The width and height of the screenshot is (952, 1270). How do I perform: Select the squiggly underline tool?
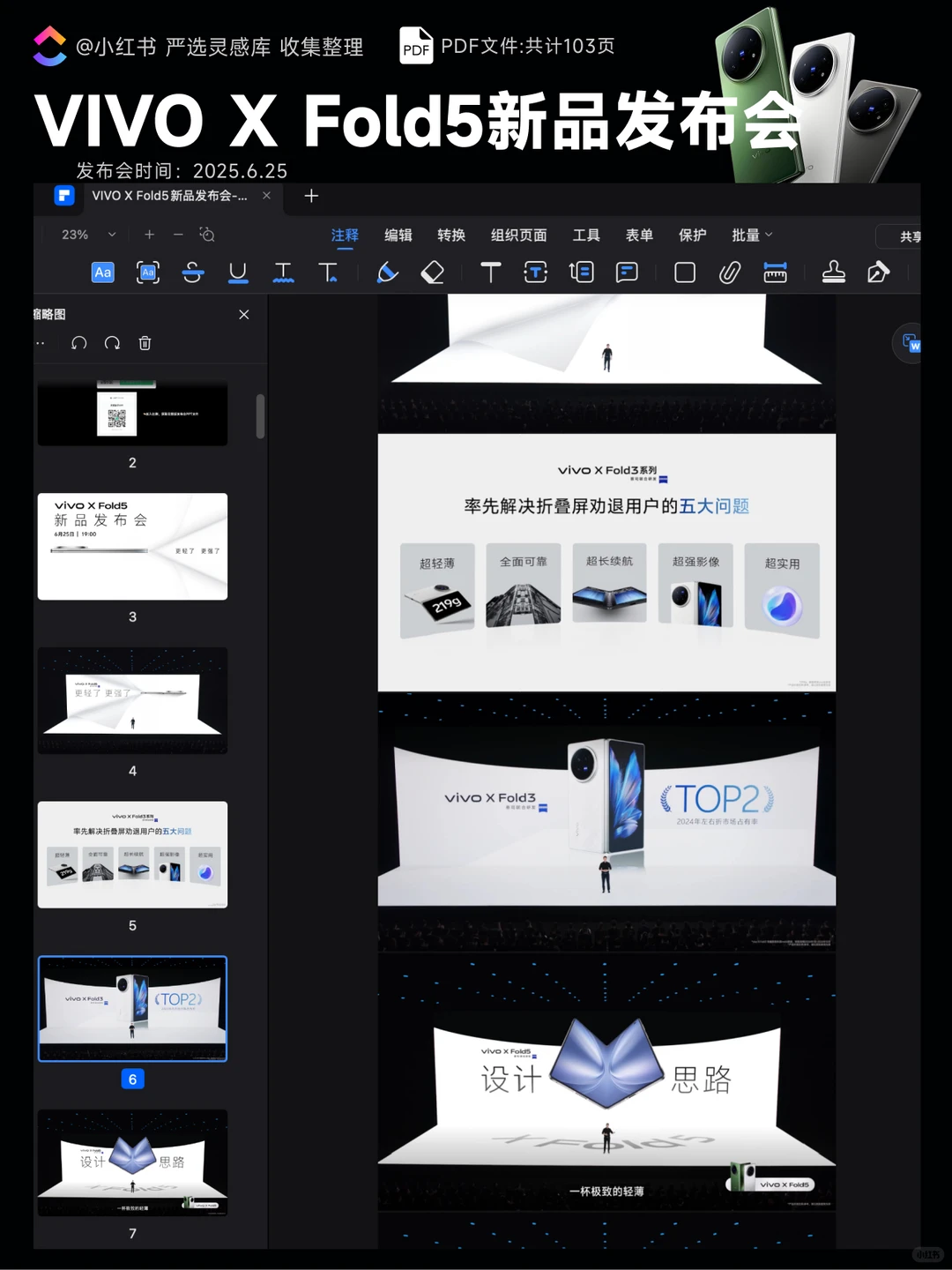pos(283,273)
